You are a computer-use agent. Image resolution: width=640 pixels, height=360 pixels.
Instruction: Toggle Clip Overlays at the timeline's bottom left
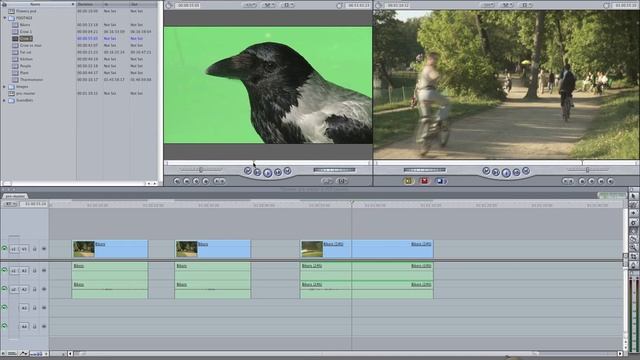click(24, 353)
